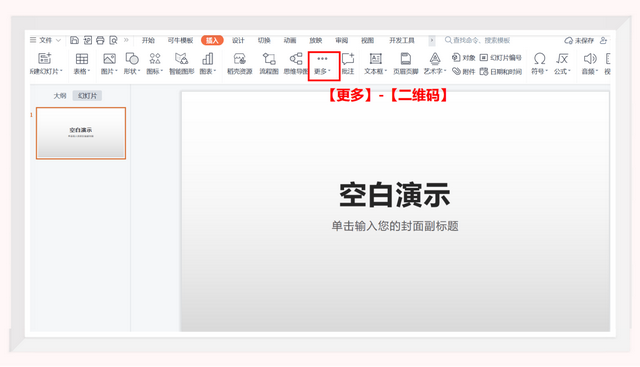
Task: Open the 艺术字 word art dropdown
Action: tap(435, 64)
